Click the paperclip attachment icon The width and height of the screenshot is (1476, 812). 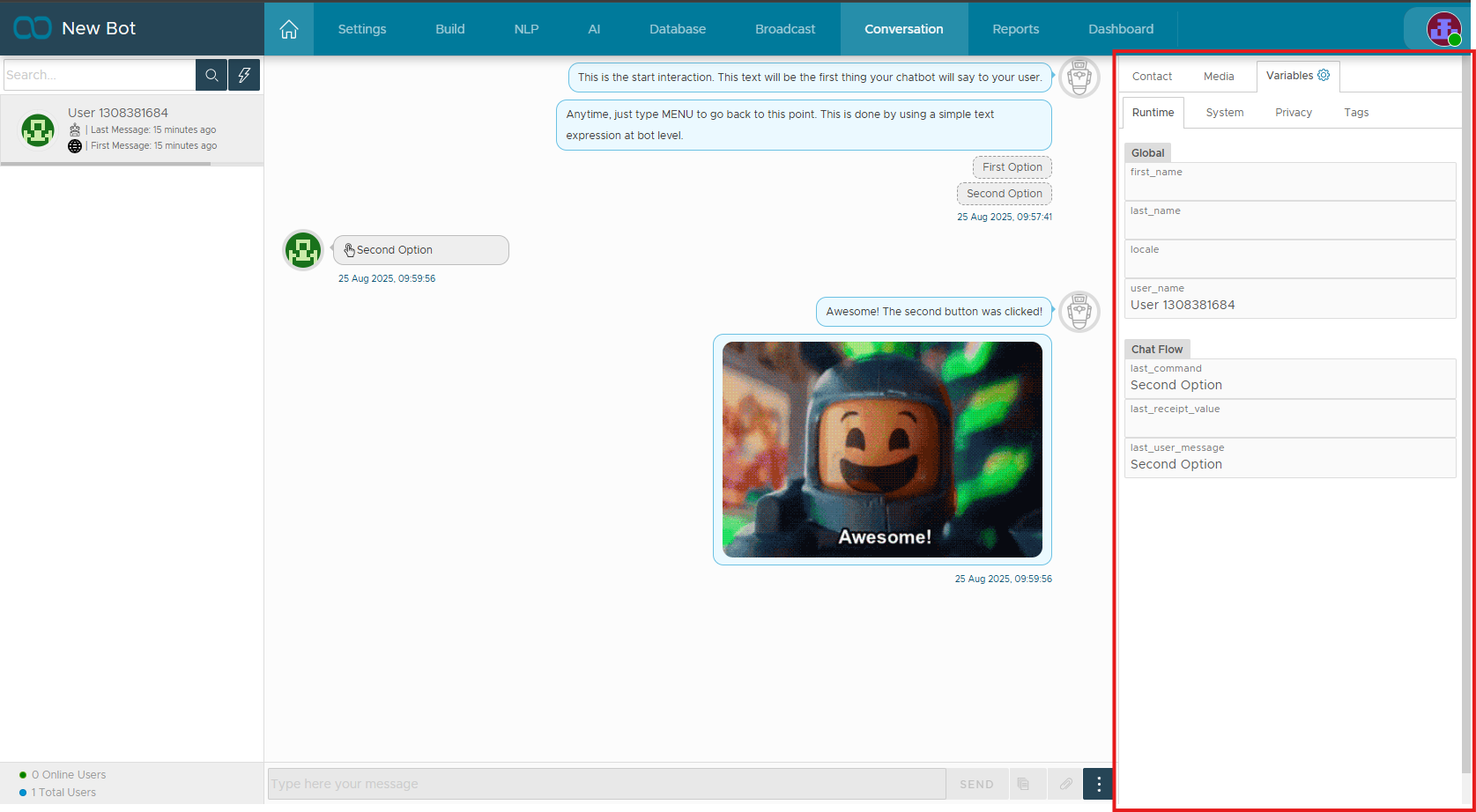tap(1065, 784)
